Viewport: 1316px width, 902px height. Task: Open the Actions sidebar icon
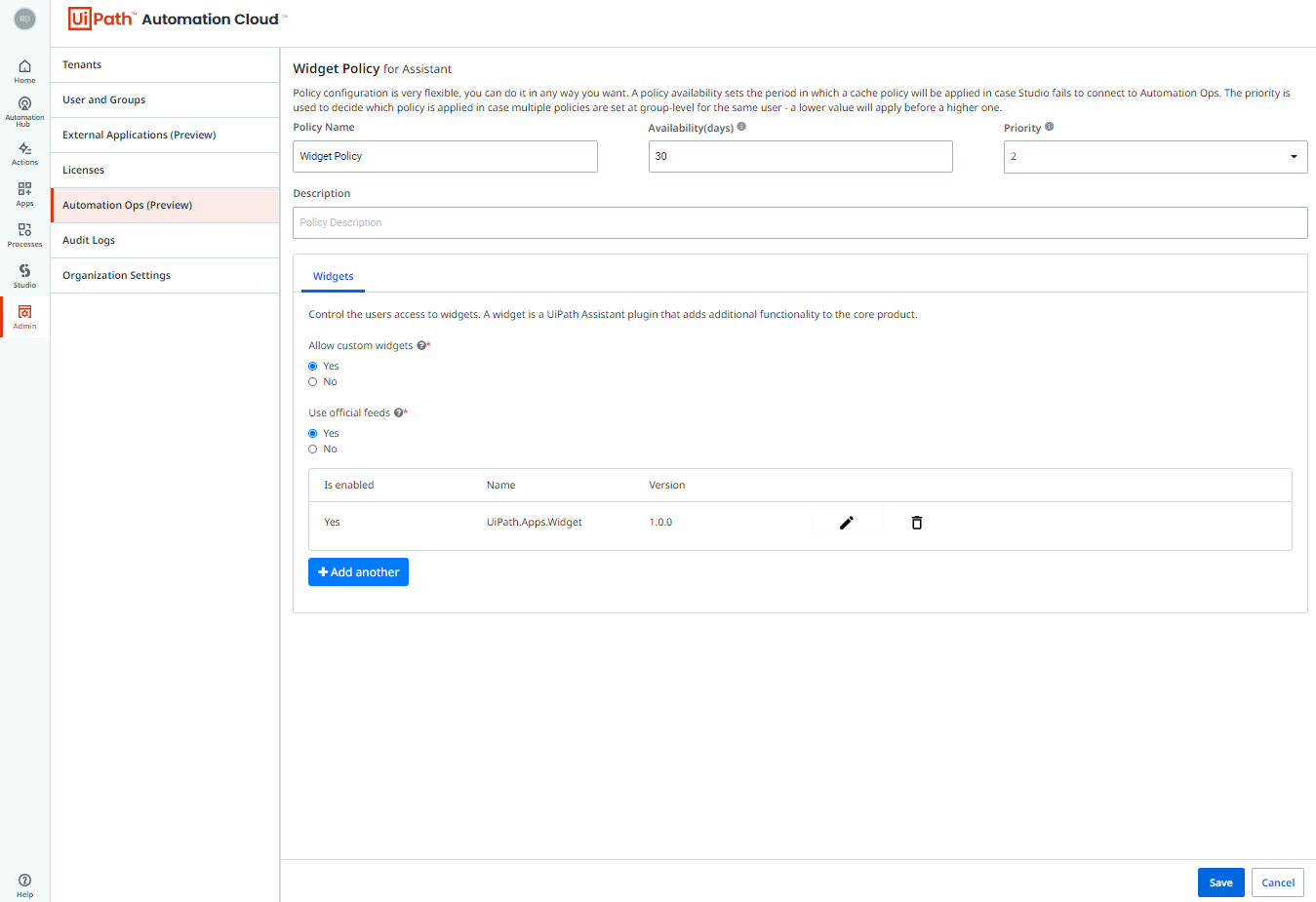(x=24, y=153)
